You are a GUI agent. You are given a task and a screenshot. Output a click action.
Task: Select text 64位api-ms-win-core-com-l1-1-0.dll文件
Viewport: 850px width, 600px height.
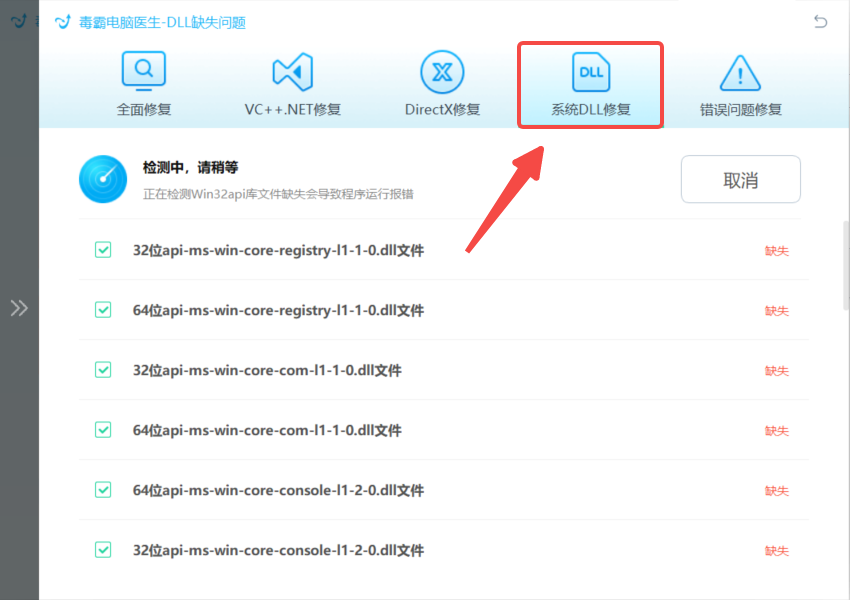coord(267,430)
